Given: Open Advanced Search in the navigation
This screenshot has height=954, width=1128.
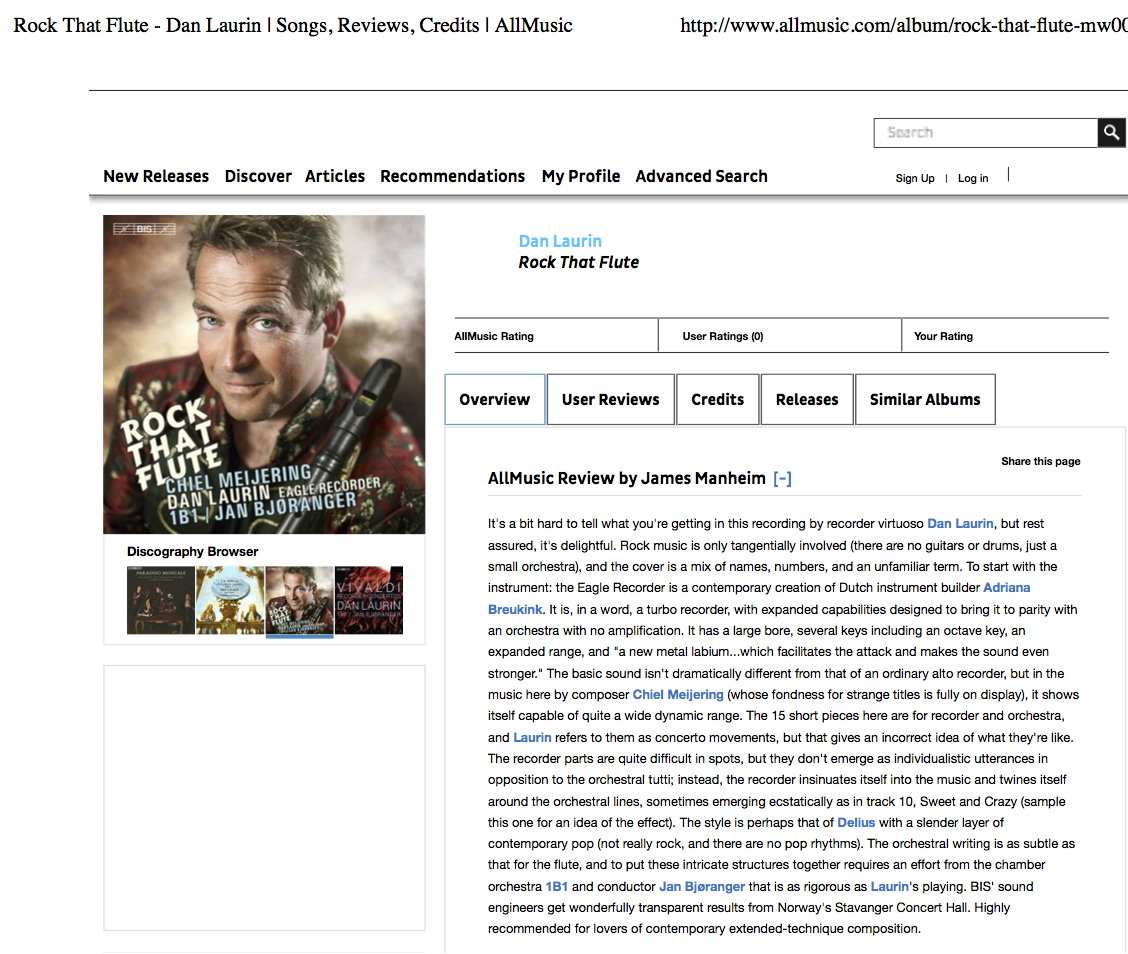Looking at the screenshot, I should (701, 176).
